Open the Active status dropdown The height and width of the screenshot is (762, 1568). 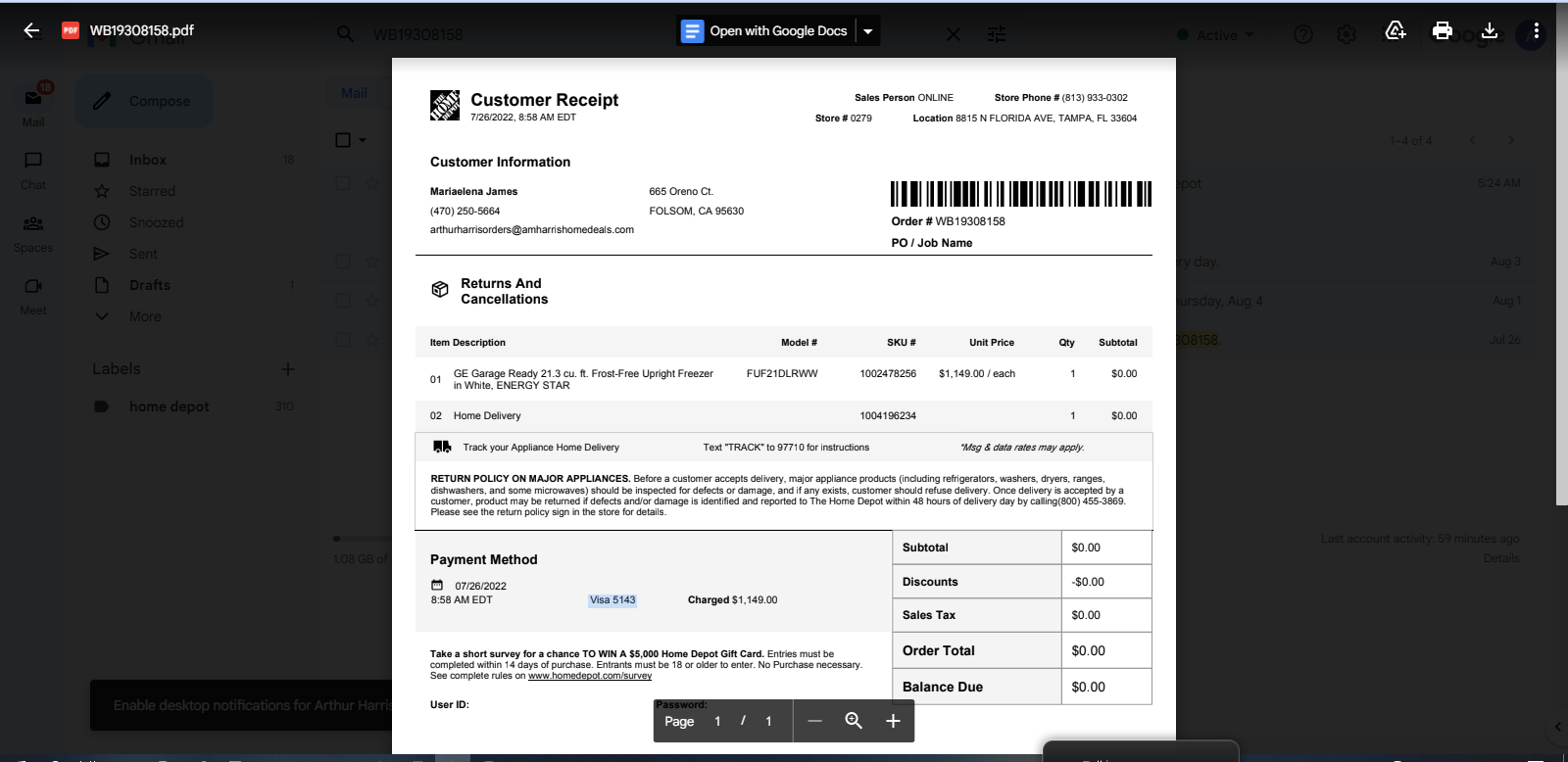pyautogui.click(x=1216, y=35)
